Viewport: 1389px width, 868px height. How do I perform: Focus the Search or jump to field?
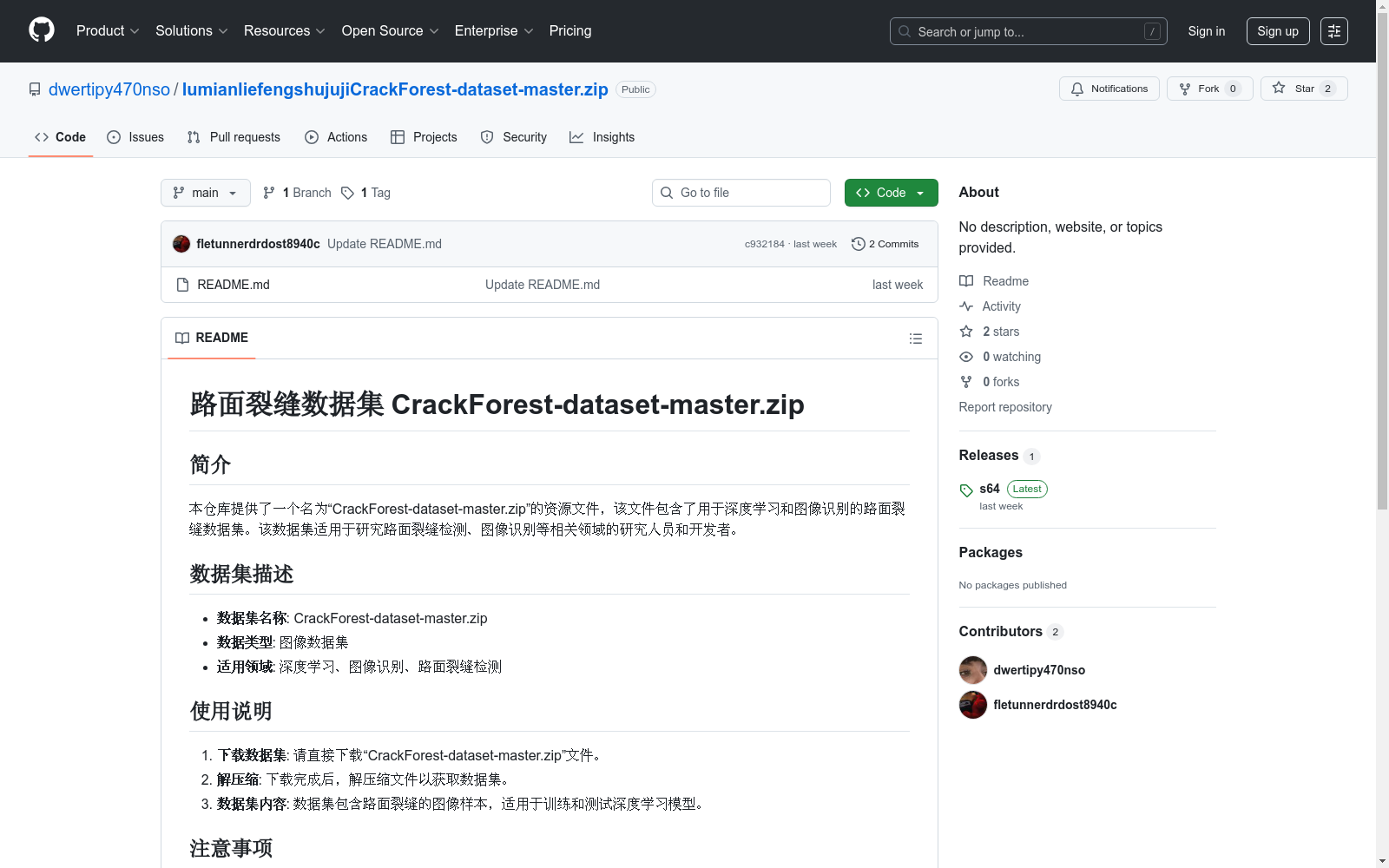click(x=1029, y=31)
